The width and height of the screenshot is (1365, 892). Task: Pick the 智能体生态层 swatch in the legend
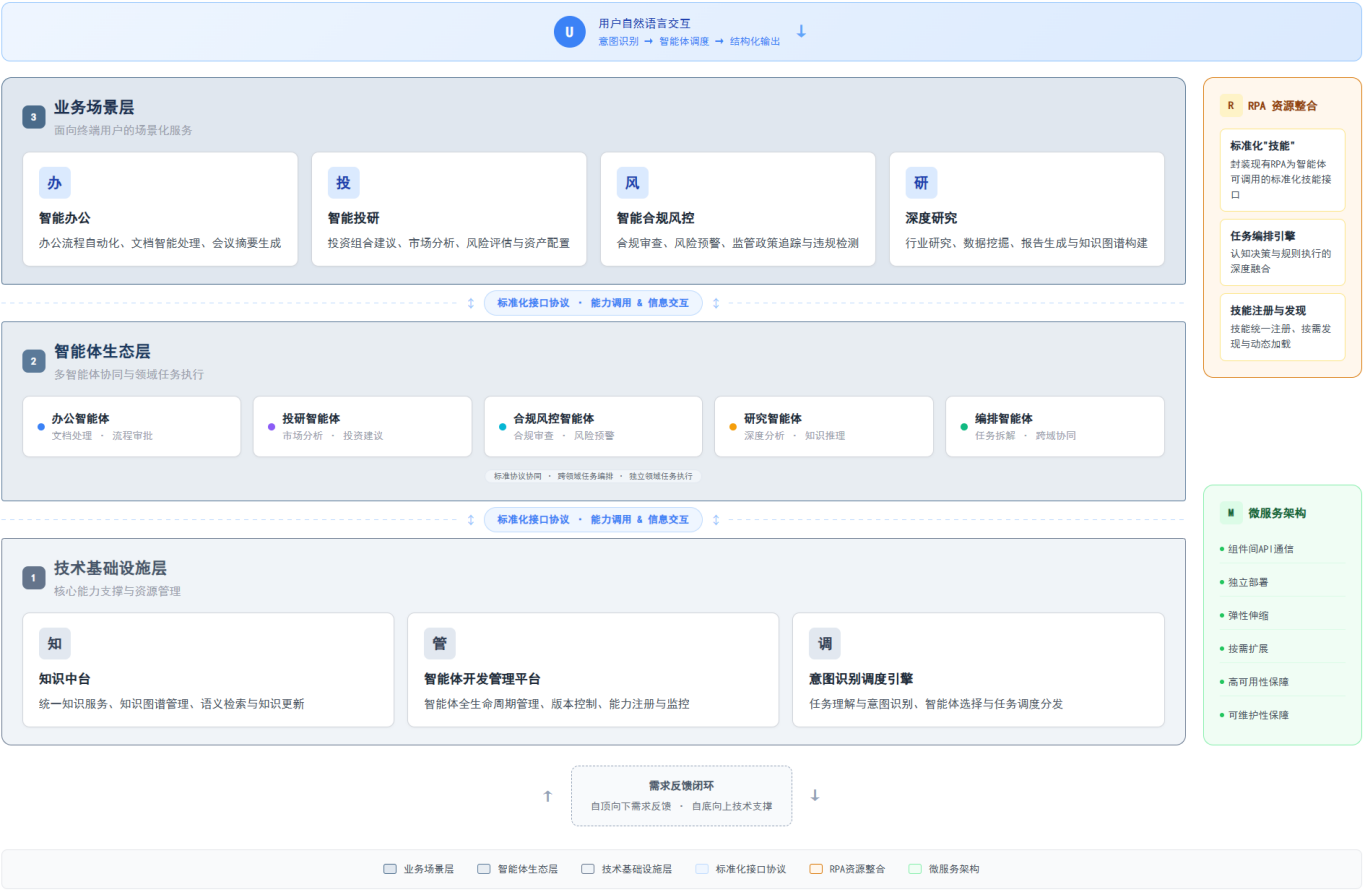click(484, 869)
